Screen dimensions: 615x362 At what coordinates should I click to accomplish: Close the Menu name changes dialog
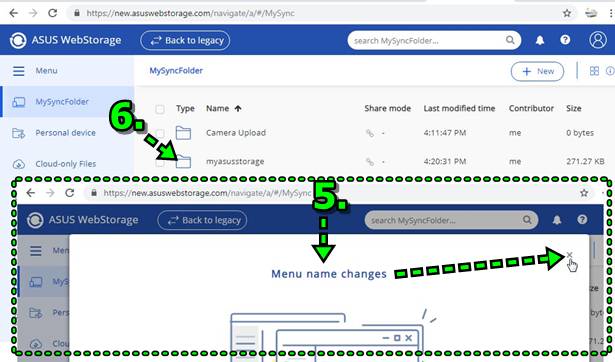[570, 255]
